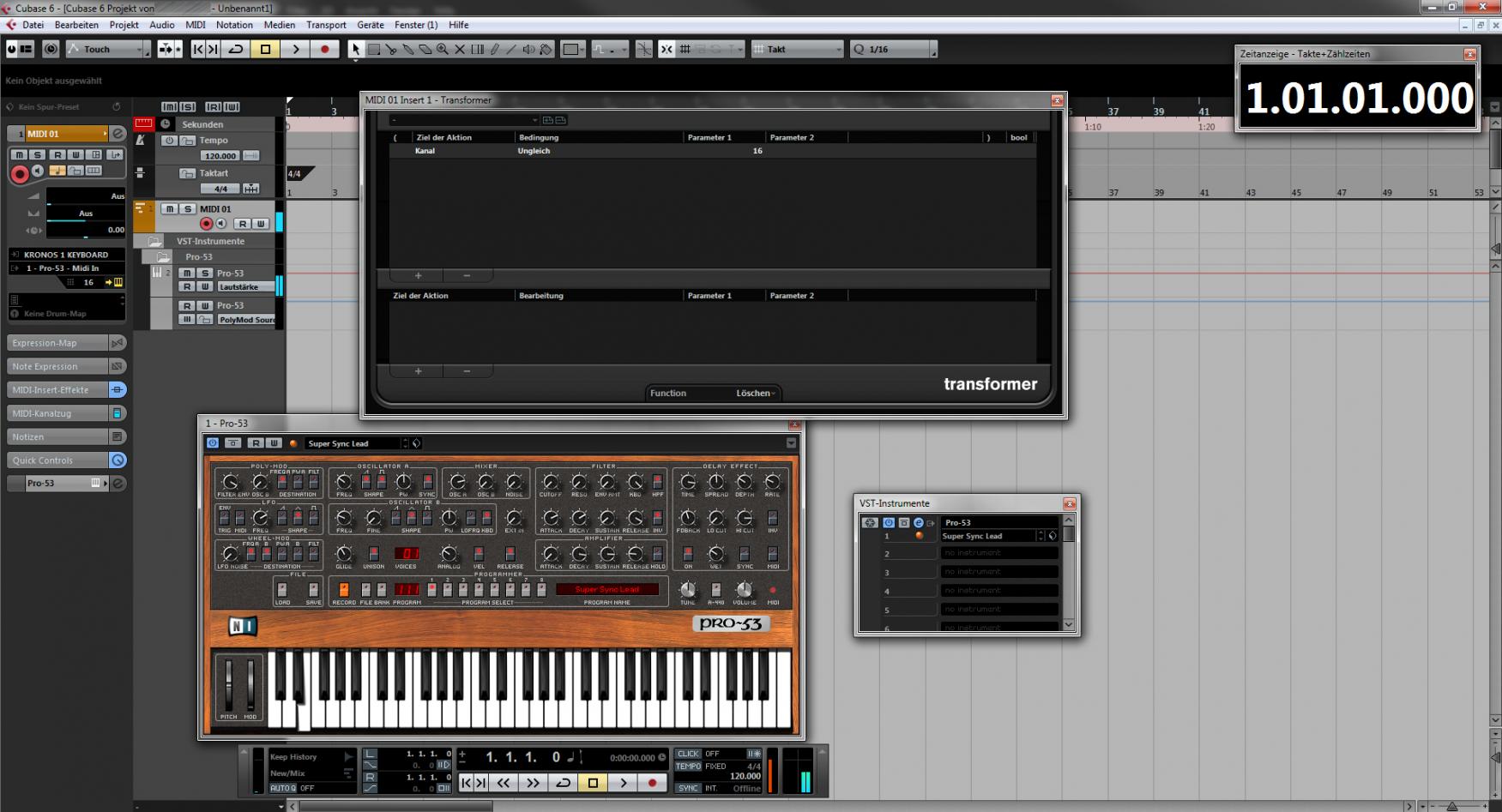Select the Draw pencil tool
The height and width of the screenshot is (812, 1502).
494,50
